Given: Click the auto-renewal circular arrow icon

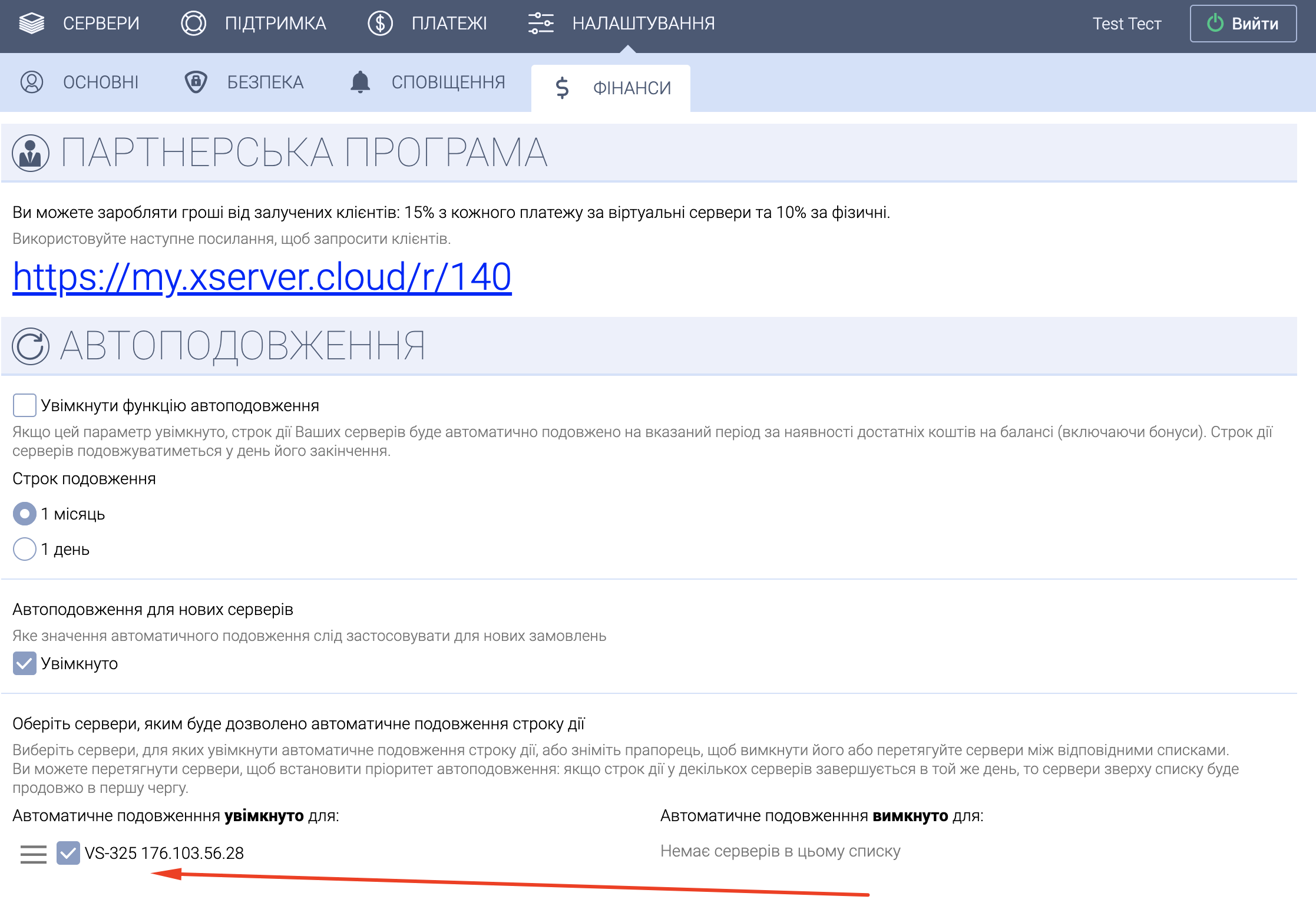Looking at the screenshot, I should click(x=31, y=346).
